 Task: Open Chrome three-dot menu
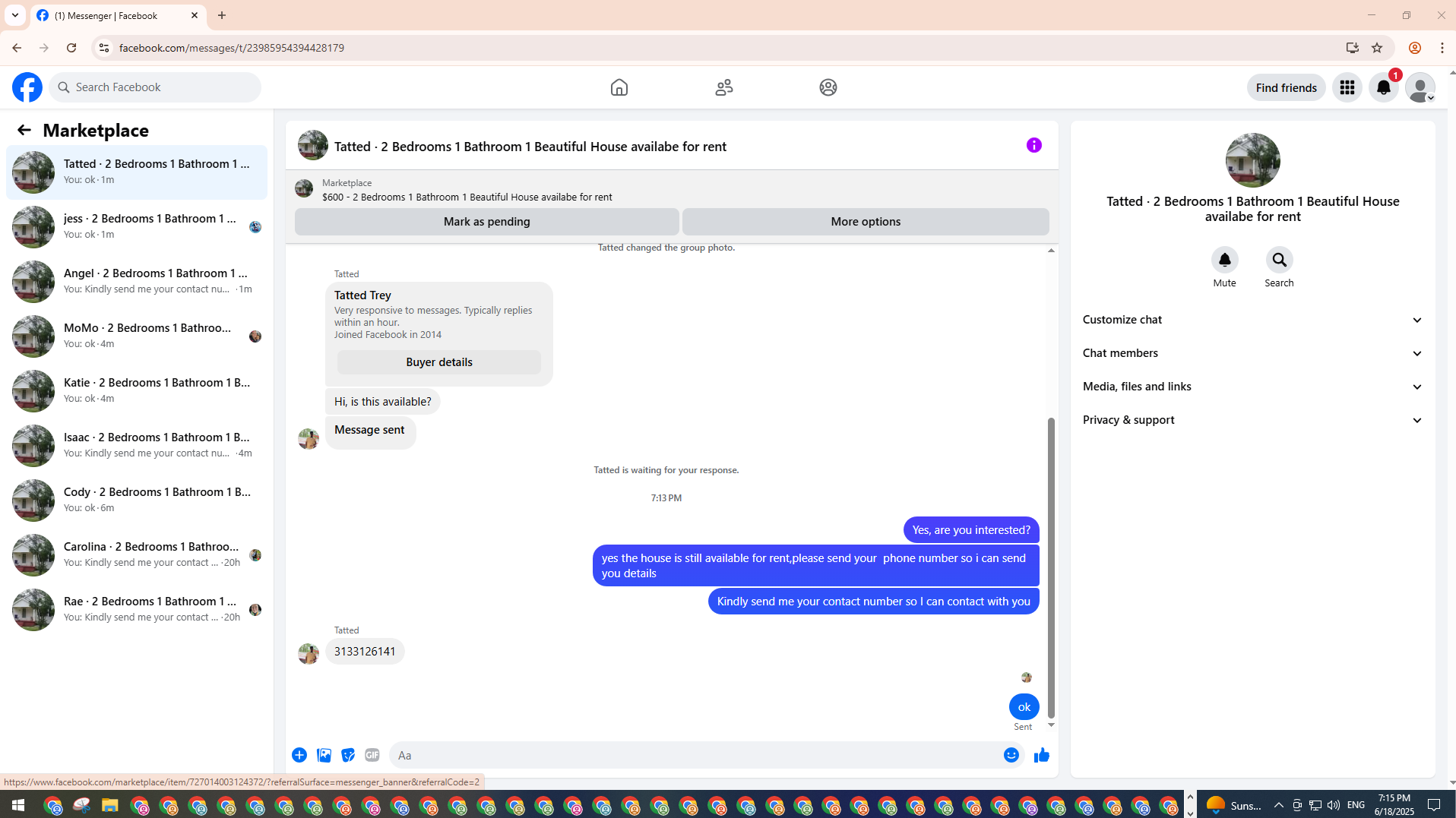[1442, 48]
